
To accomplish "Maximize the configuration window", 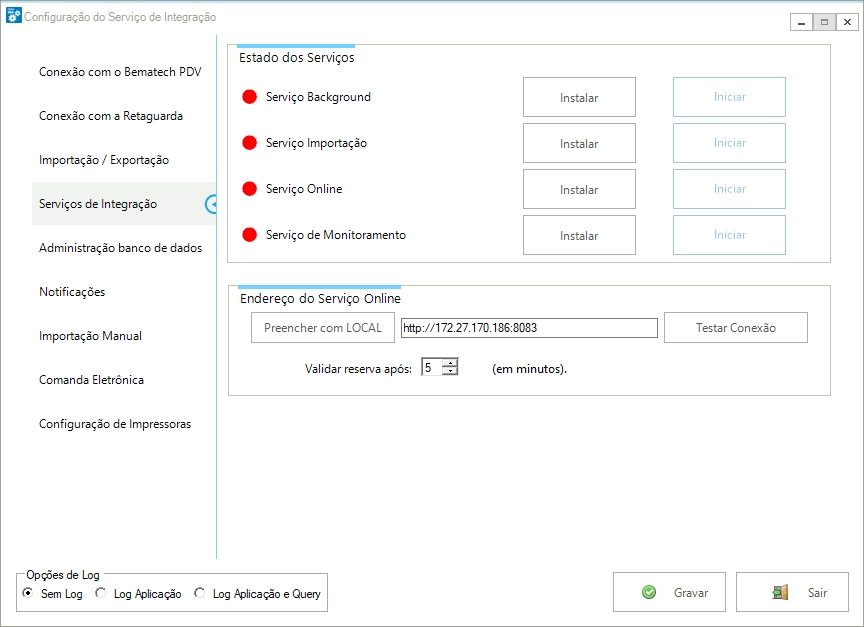I will 824,22.
